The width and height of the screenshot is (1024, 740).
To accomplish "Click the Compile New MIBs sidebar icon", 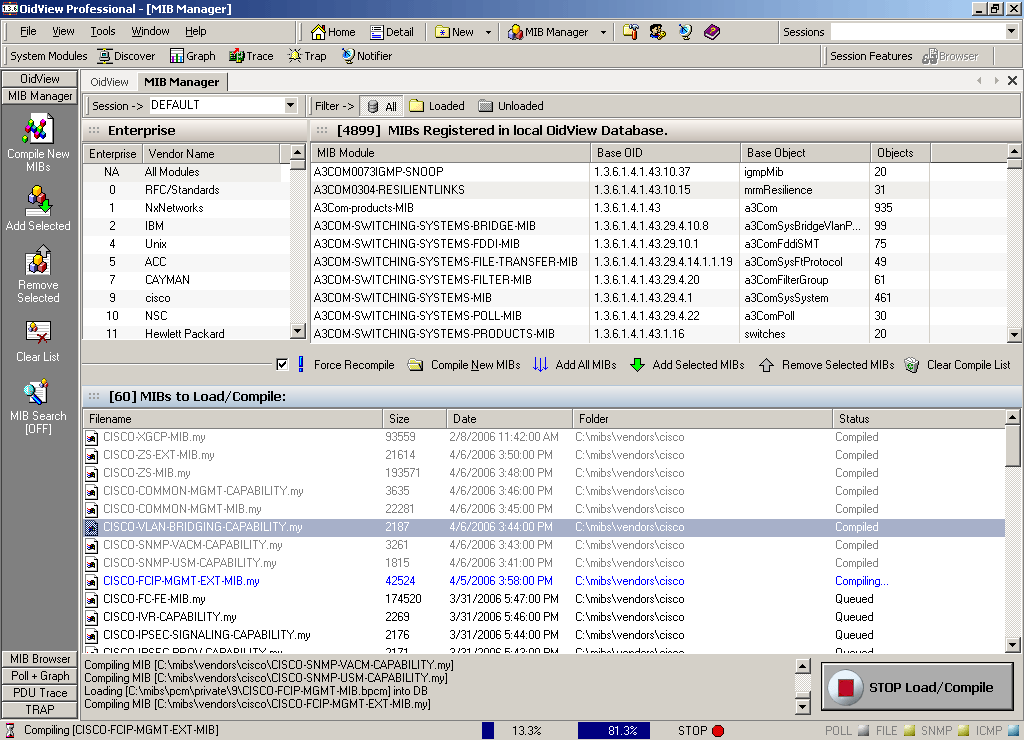I will click(38, 131).
